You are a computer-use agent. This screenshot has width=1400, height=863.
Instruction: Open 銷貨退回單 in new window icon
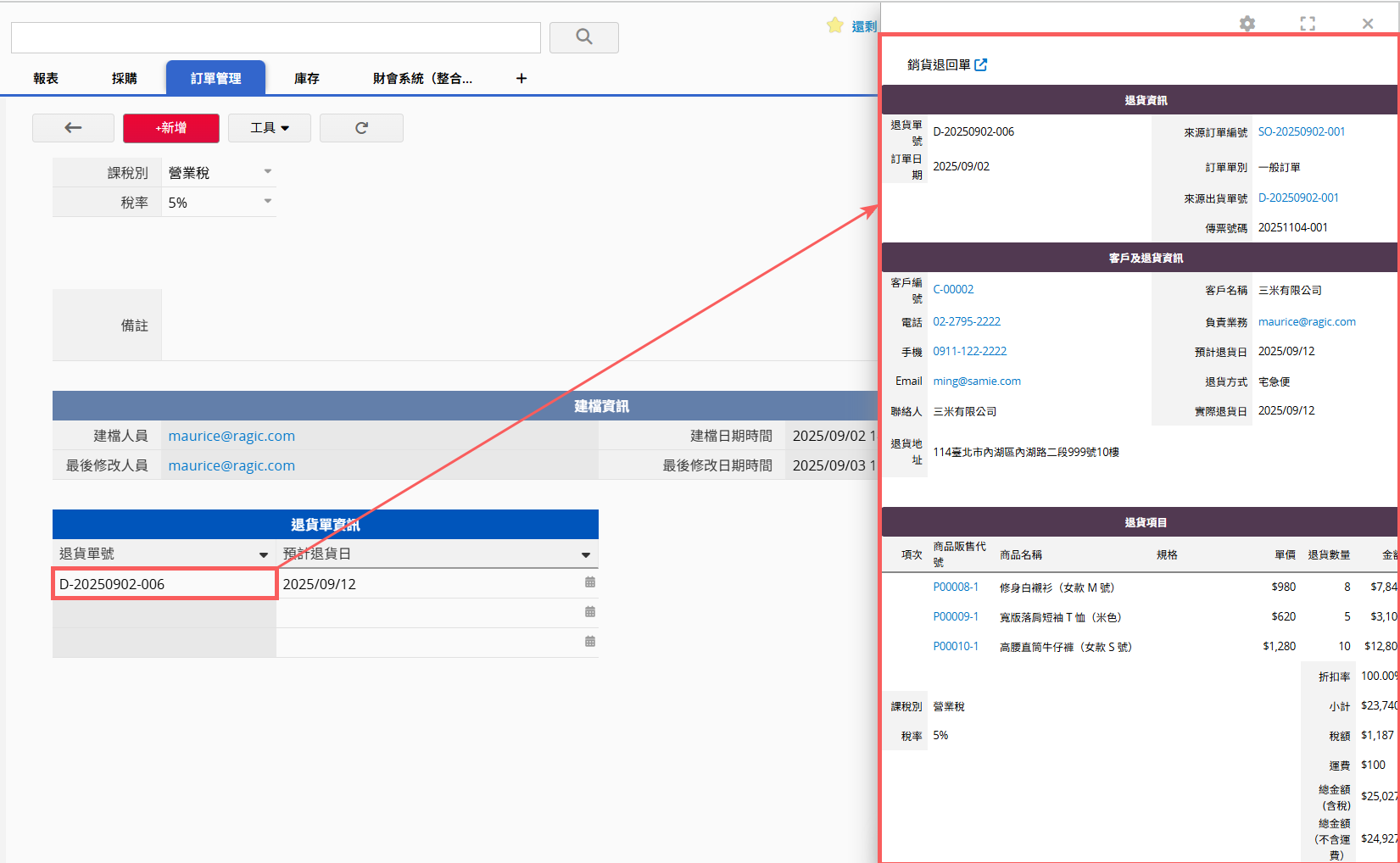[981, 64]
